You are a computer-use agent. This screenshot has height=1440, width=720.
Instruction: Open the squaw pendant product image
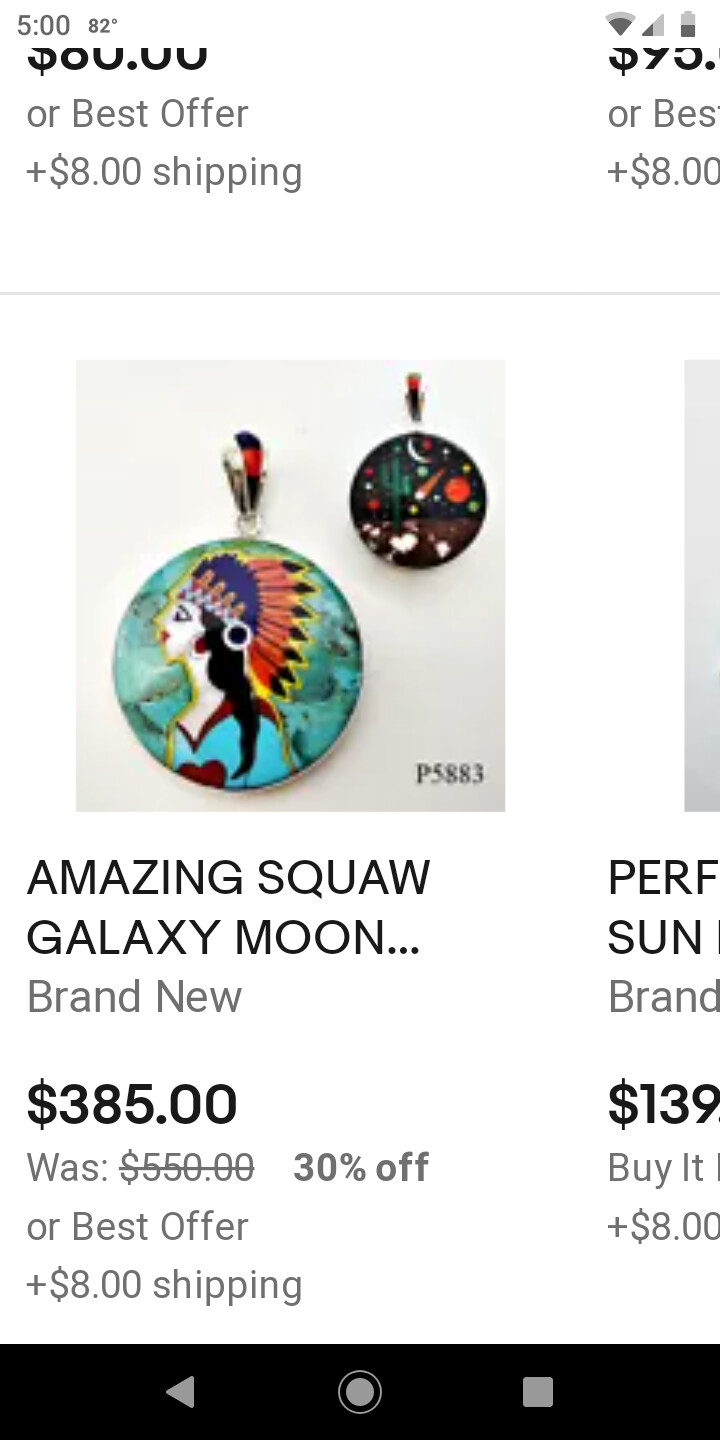(x=290, y=585)
